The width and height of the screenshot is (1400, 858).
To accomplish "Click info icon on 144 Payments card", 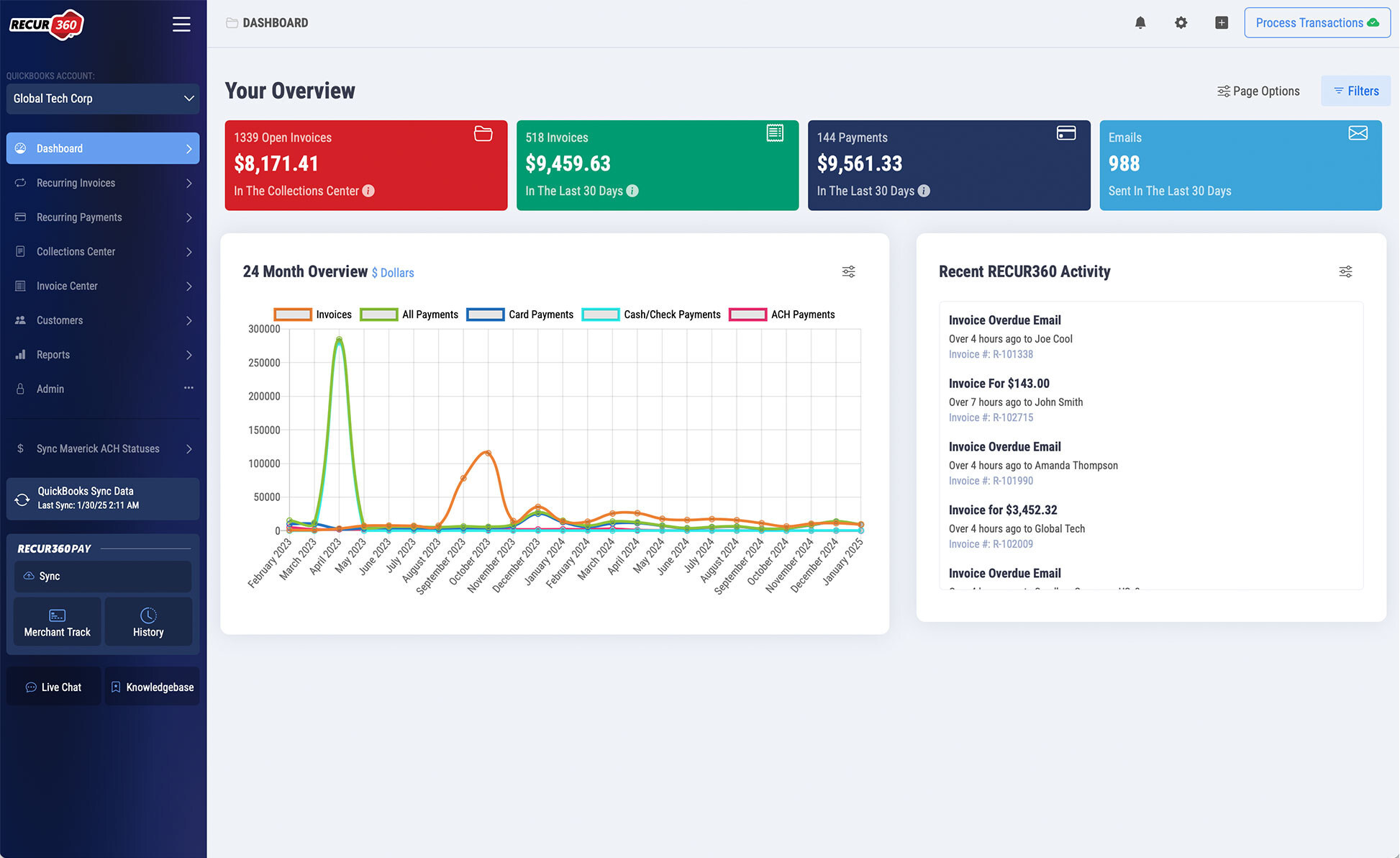I will click(x=924, y=191).
